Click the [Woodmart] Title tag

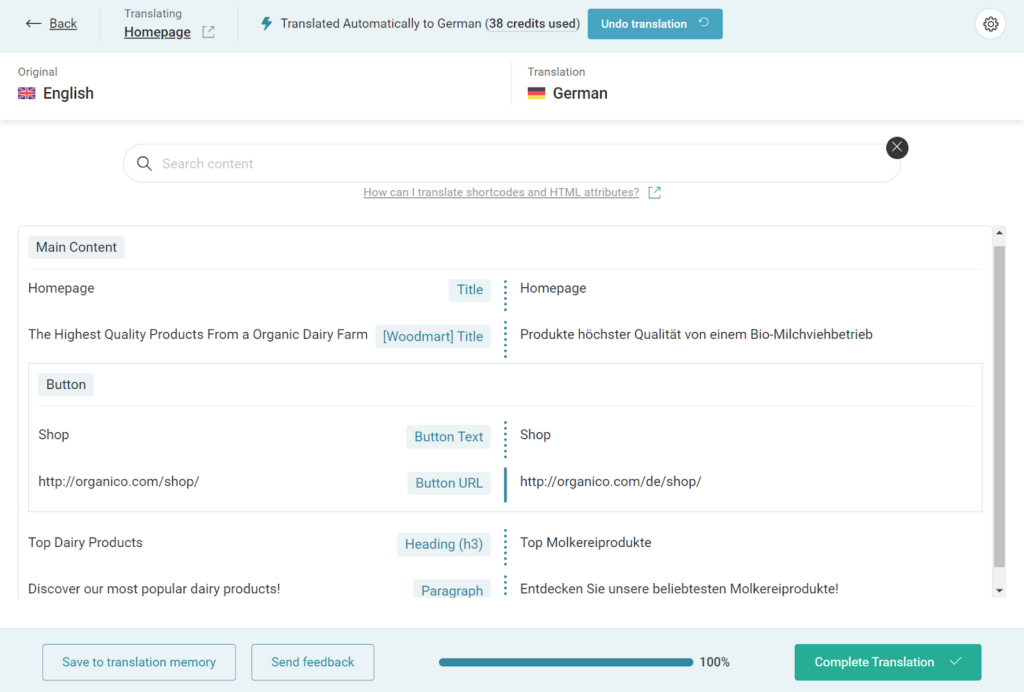pos(433,336)
